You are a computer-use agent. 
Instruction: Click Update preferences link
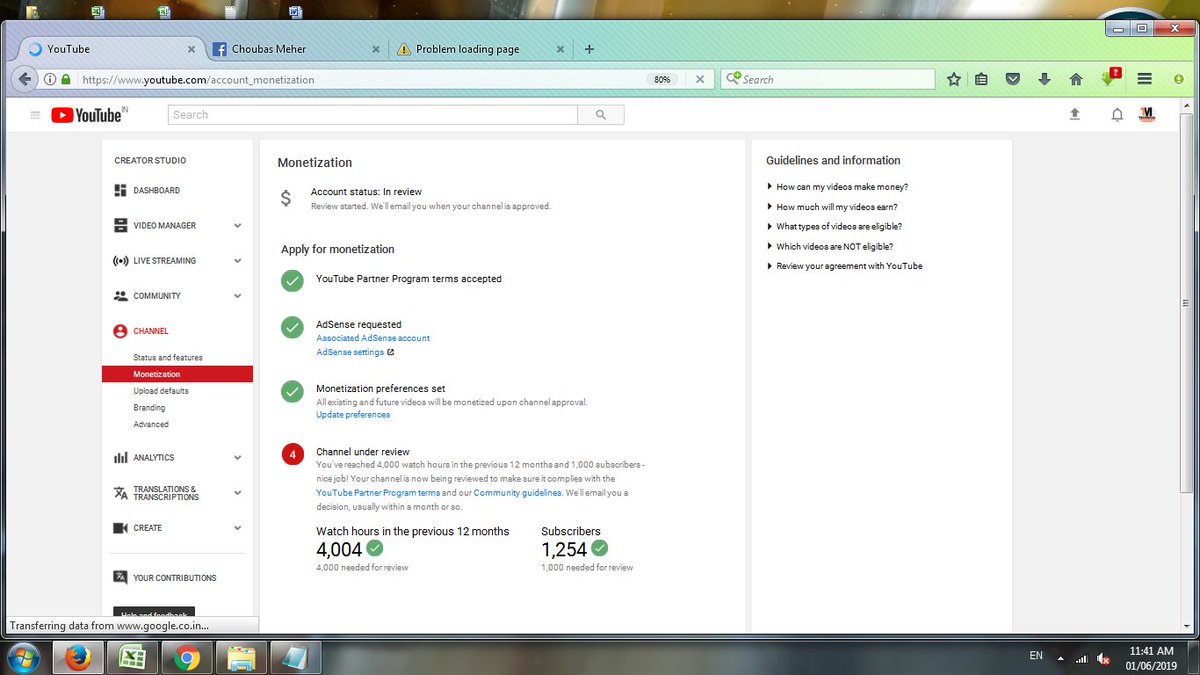coord(353,415)
